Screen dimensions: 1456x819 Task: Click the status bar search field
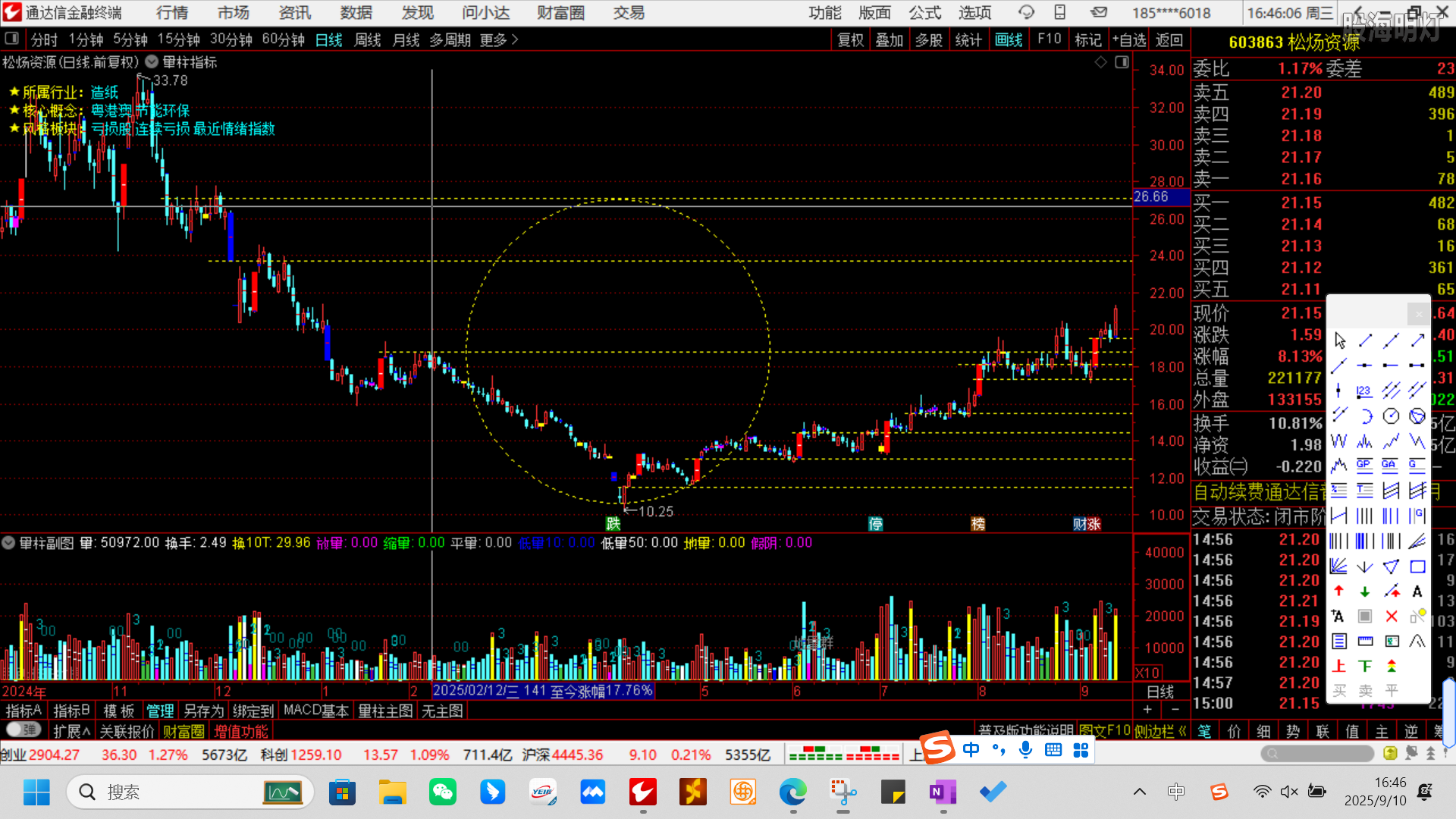[x=1317, y=753]
